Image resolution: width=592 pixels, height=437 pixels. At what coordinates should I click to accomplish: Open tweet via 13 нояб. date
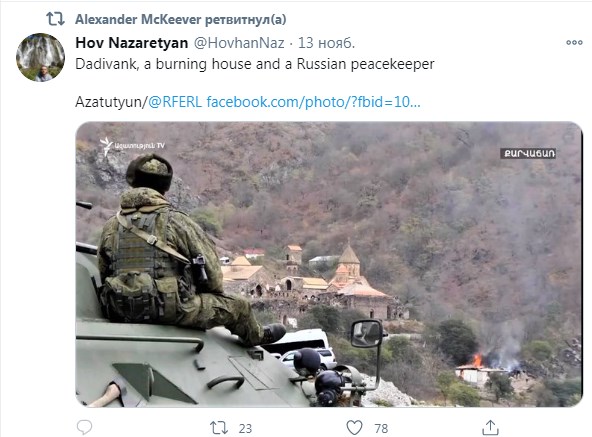[x=326, y=43]
